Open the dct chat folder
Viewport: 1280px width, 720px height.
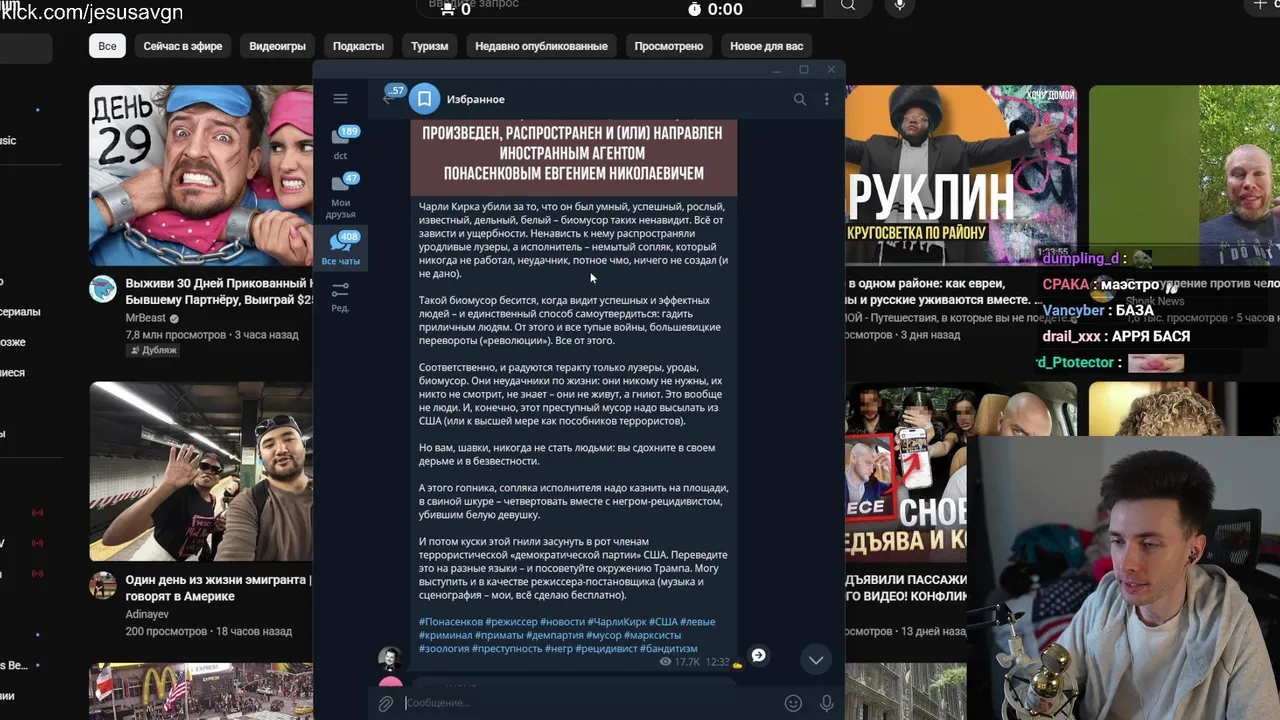[x=340, y=143]
